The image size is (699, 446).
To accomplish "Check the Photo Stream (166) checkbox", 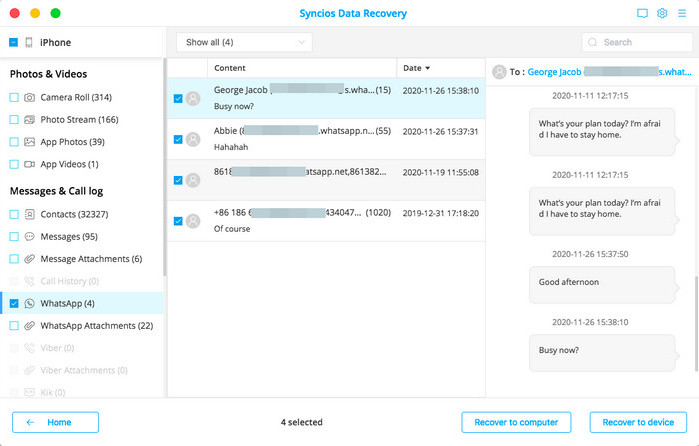I will [14, 120].
